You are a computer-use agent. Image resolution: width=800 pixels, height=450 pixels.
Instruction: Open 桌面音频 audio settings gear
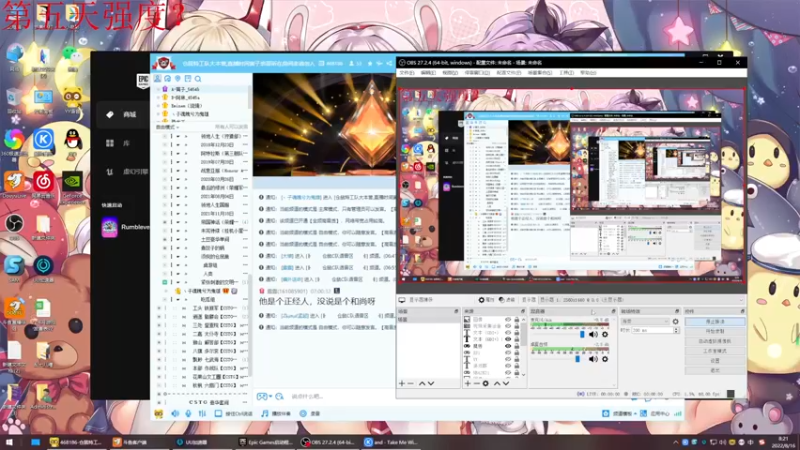(x=605, y=359)
